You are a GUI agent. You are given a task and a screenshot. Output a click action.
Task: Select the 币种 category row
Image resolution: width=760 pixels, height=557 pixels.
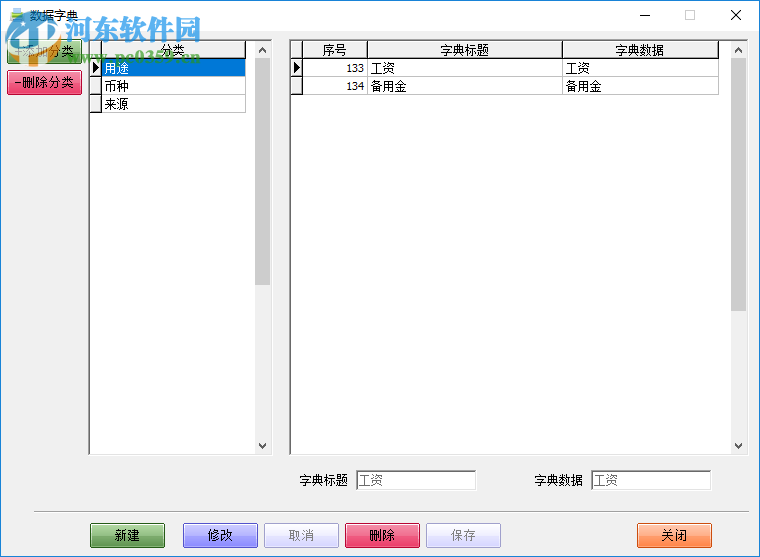tap(174, 86)
